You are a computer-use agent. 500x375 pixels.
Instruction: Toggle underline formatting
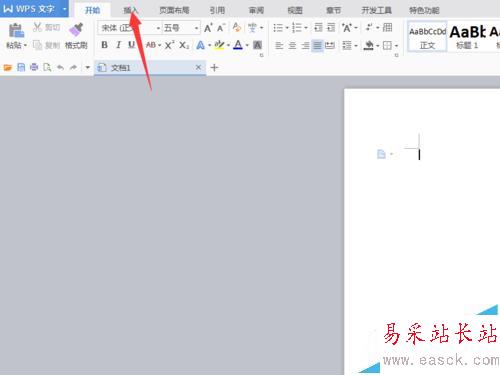pyautogui.click(x=132, y=45)
